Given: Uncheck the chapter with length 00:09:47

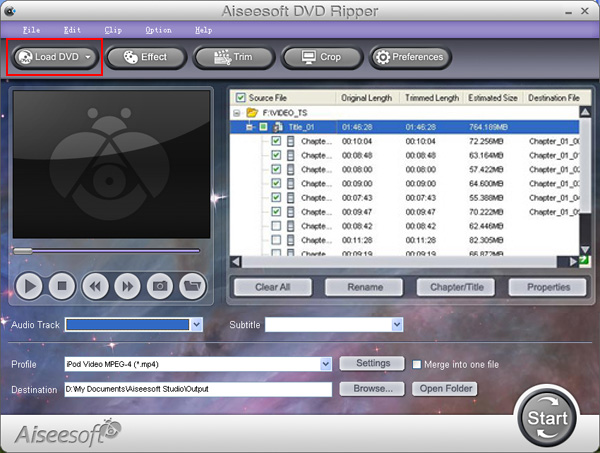Looking at the screenshot, I should 276,212.
